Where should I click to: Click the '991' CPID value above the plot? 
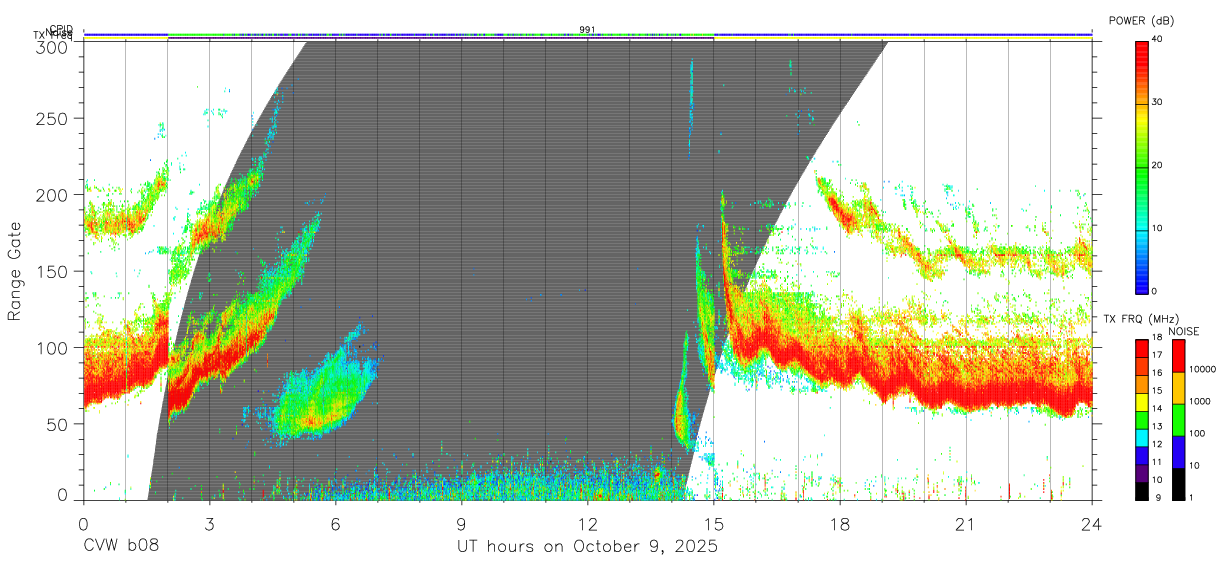(x=587, y=29)
